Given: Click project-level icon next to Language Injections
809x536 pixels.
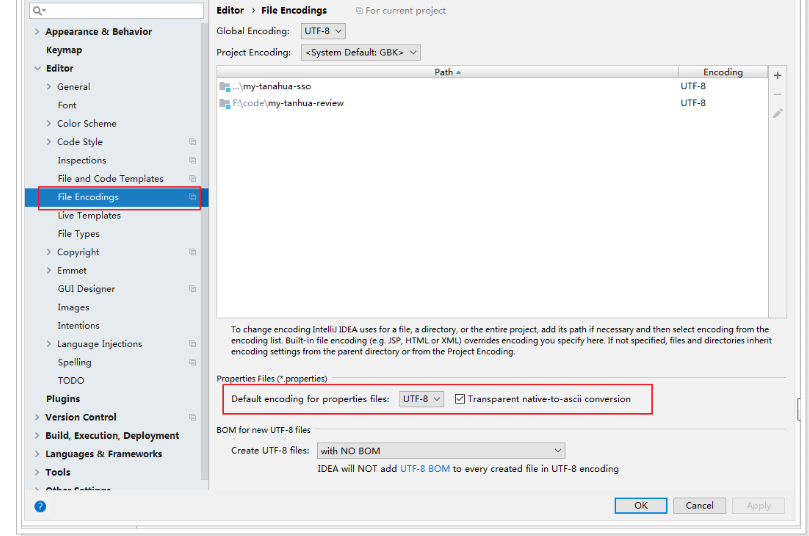Looking at the screenshot, I should click(x=192, y=344).
